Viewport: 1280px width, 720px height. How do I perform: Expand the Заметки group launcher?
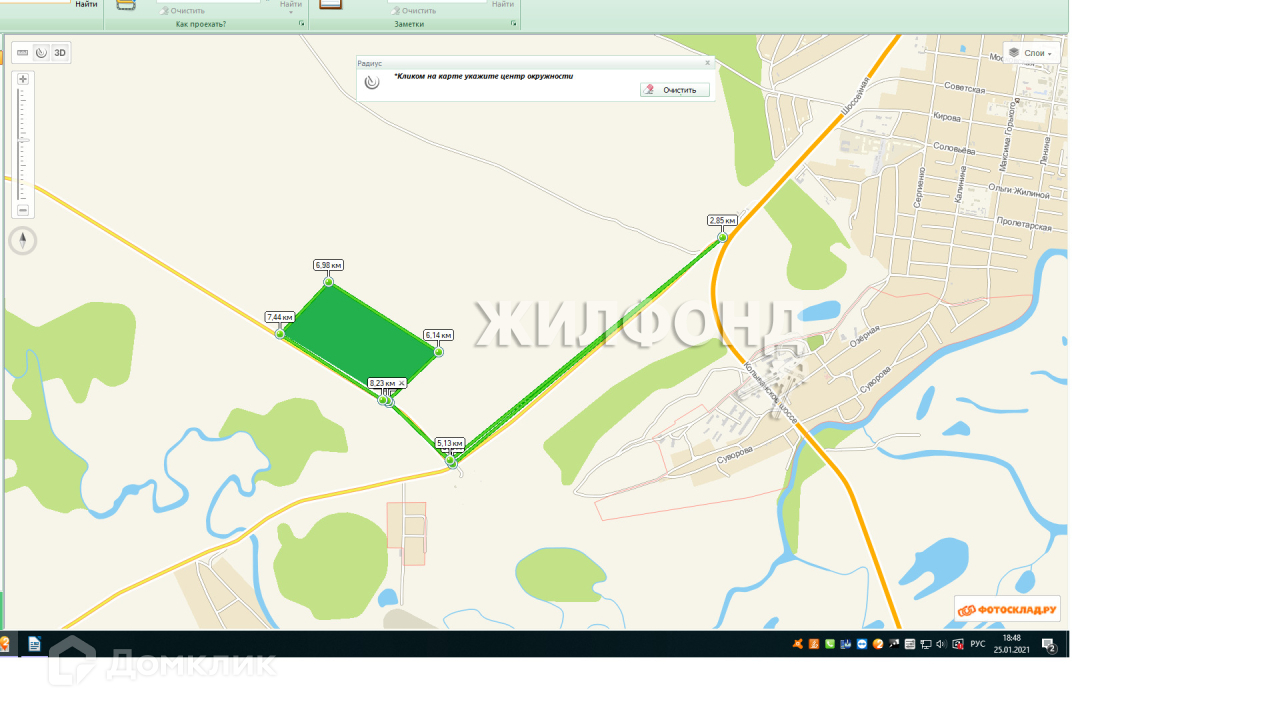[x=514, y=24]
